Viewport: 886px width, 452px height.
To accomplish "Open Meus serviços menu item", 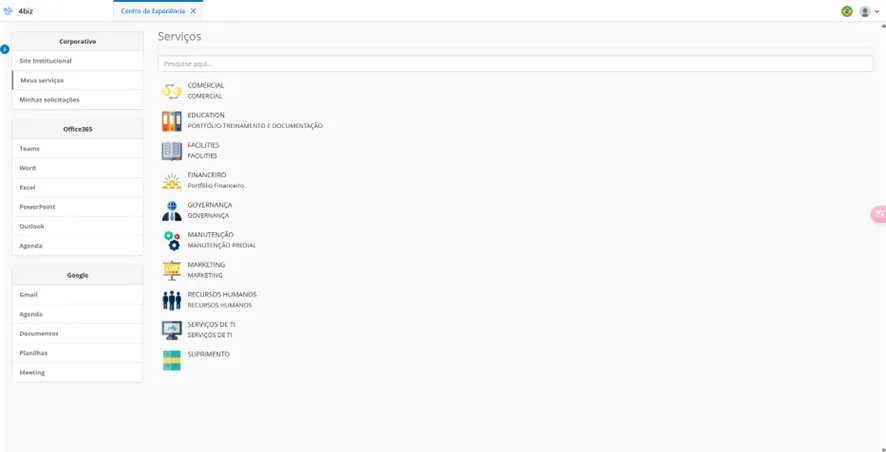I will (77, 80).
